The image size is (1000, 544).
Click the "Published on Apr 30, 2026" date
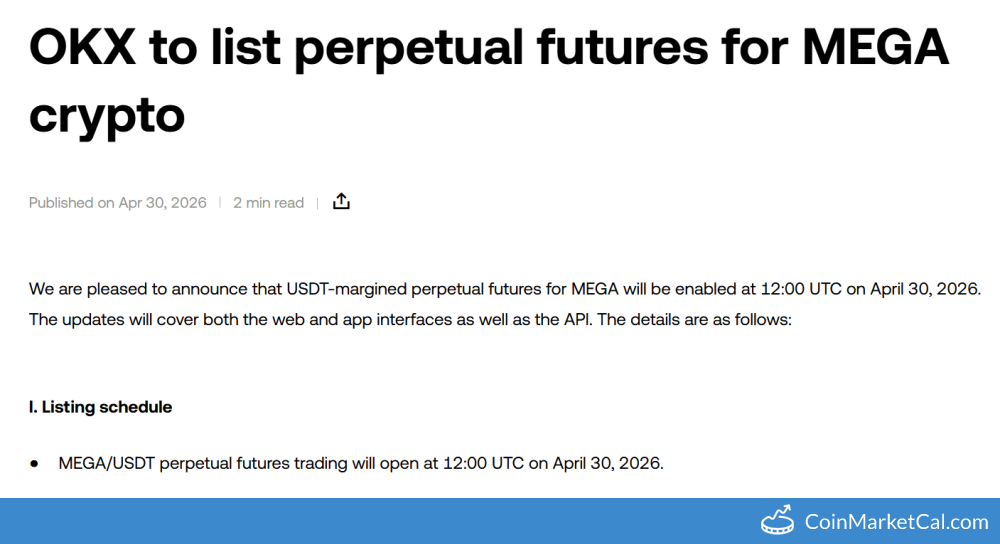(118, 203)
